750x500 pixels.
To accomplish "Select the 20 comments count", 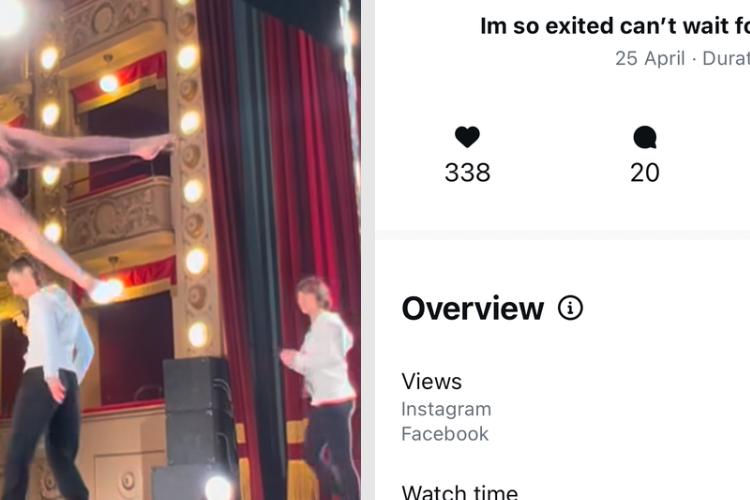I will pyautogui.click(x=645, y=172).
